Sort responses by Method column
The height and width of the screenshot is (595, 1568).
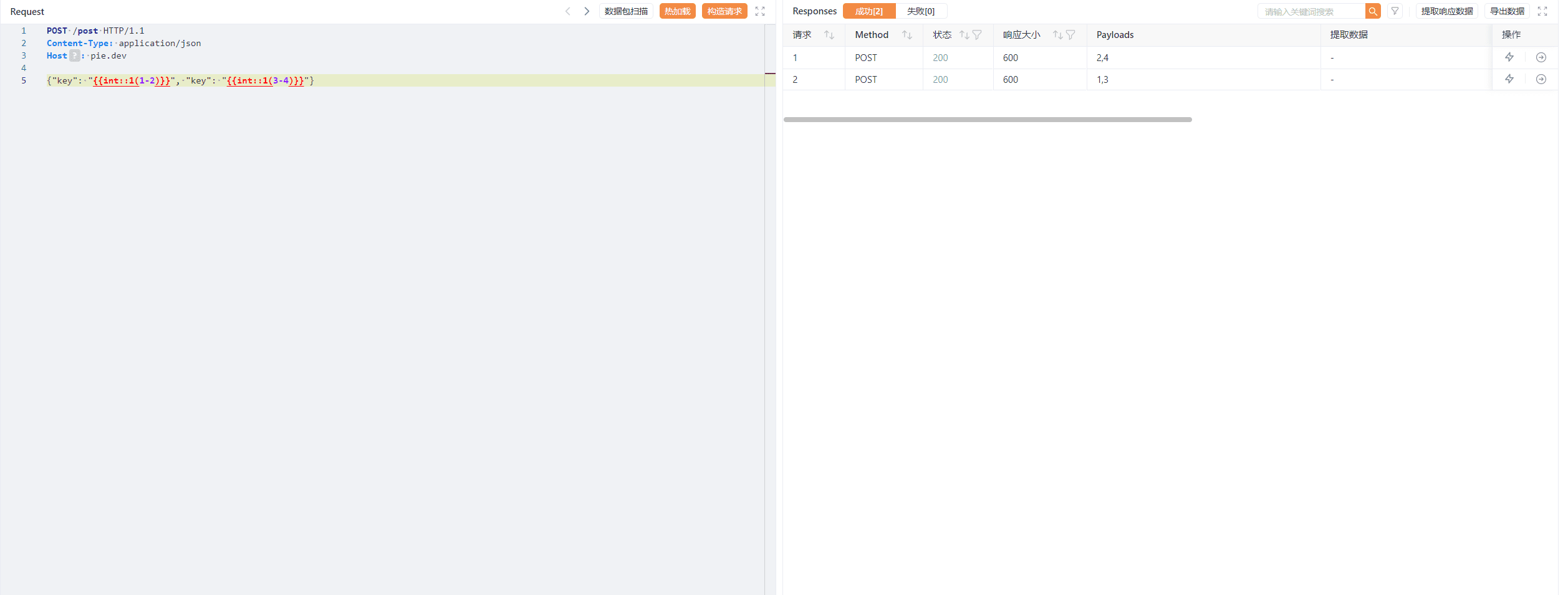pyautogui.click(x=907, y=35)
